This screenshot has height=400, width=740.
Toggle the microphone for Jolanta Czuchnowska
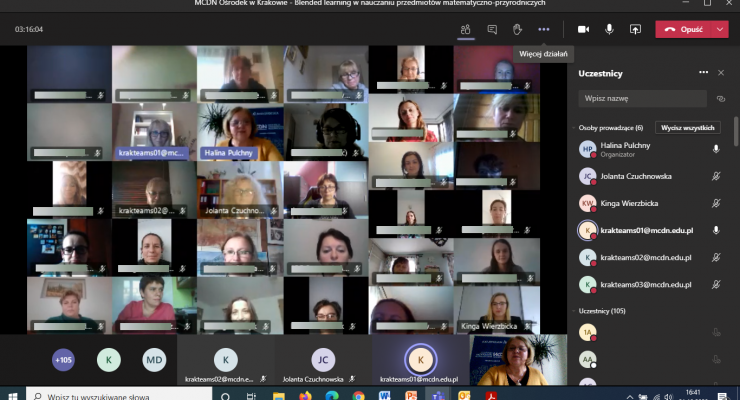tap(715, 176)
